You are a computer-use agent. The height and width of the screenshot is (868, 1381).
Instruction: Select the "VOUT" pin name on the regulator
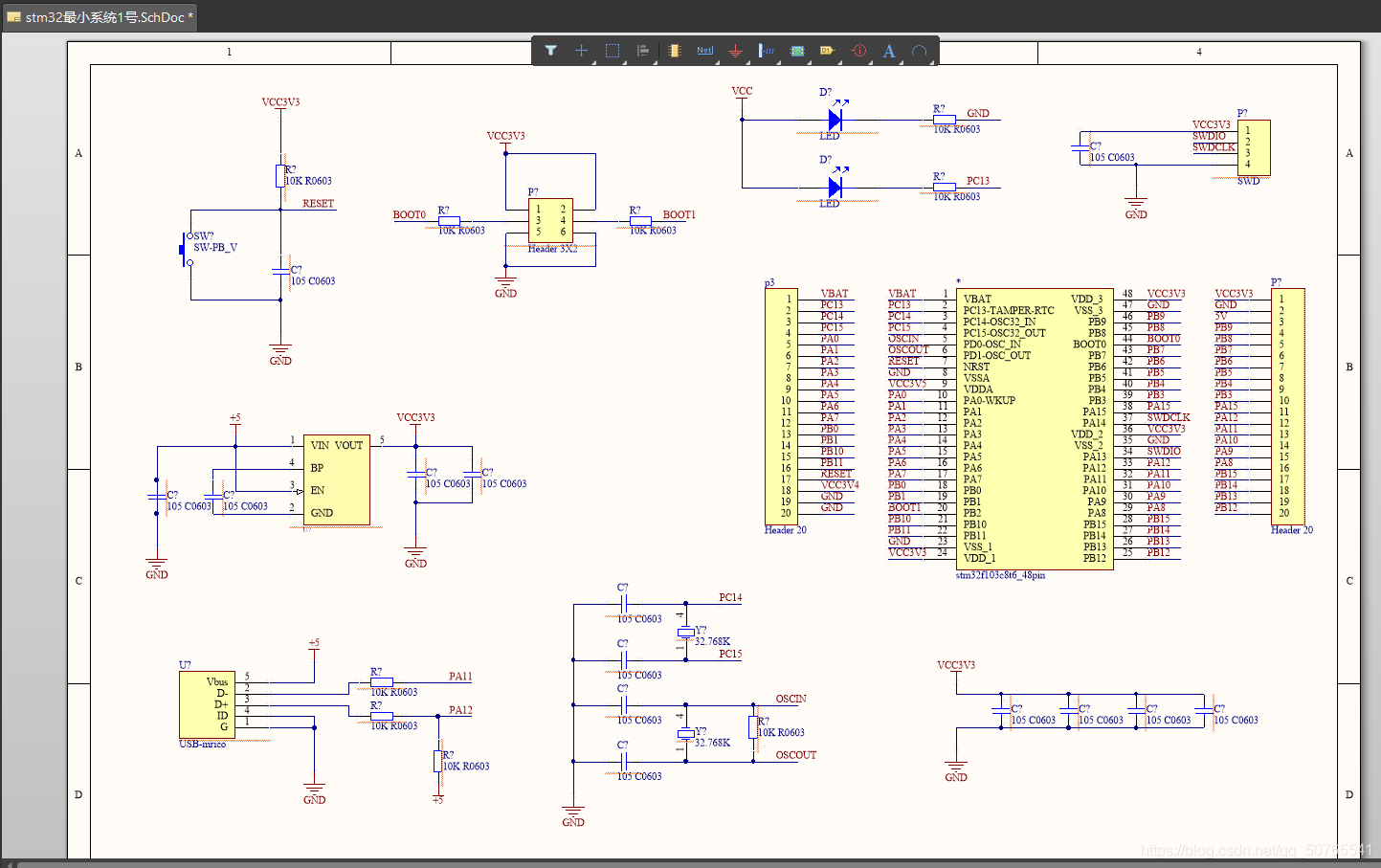tap(348, 445)
